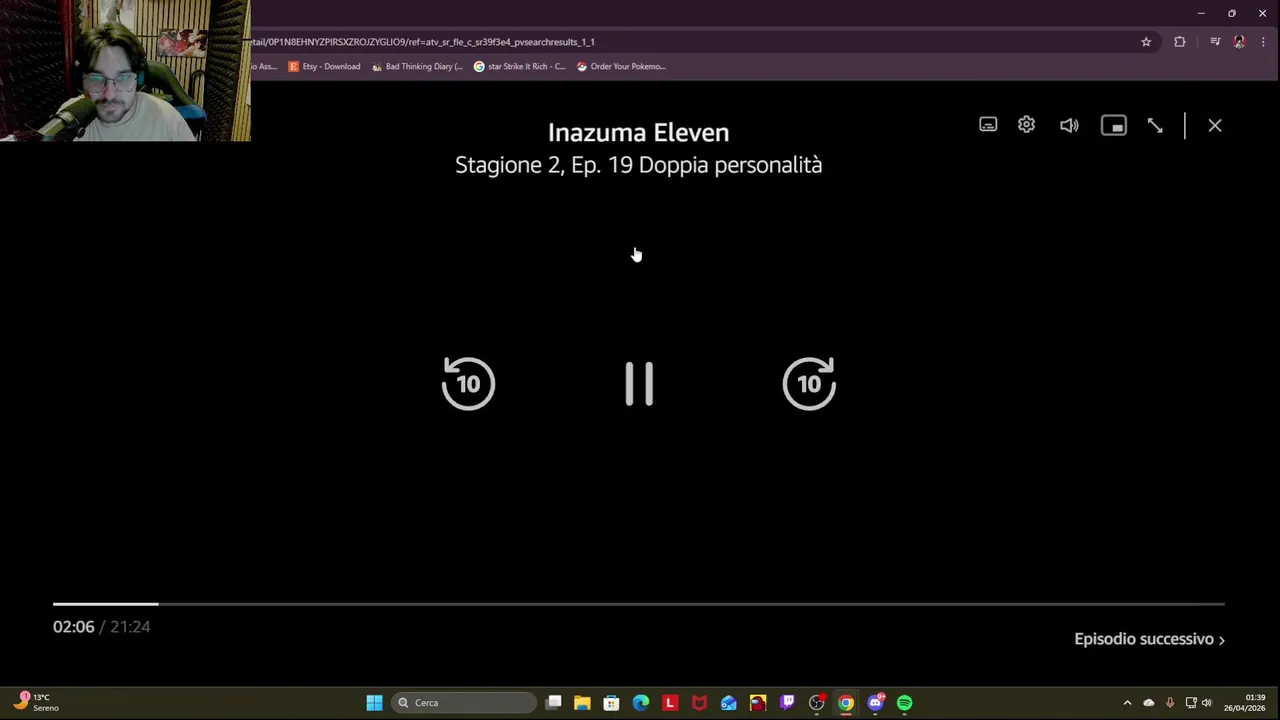
Task: Open Microsoft Store from the taskbar
Action: (611, 703)
